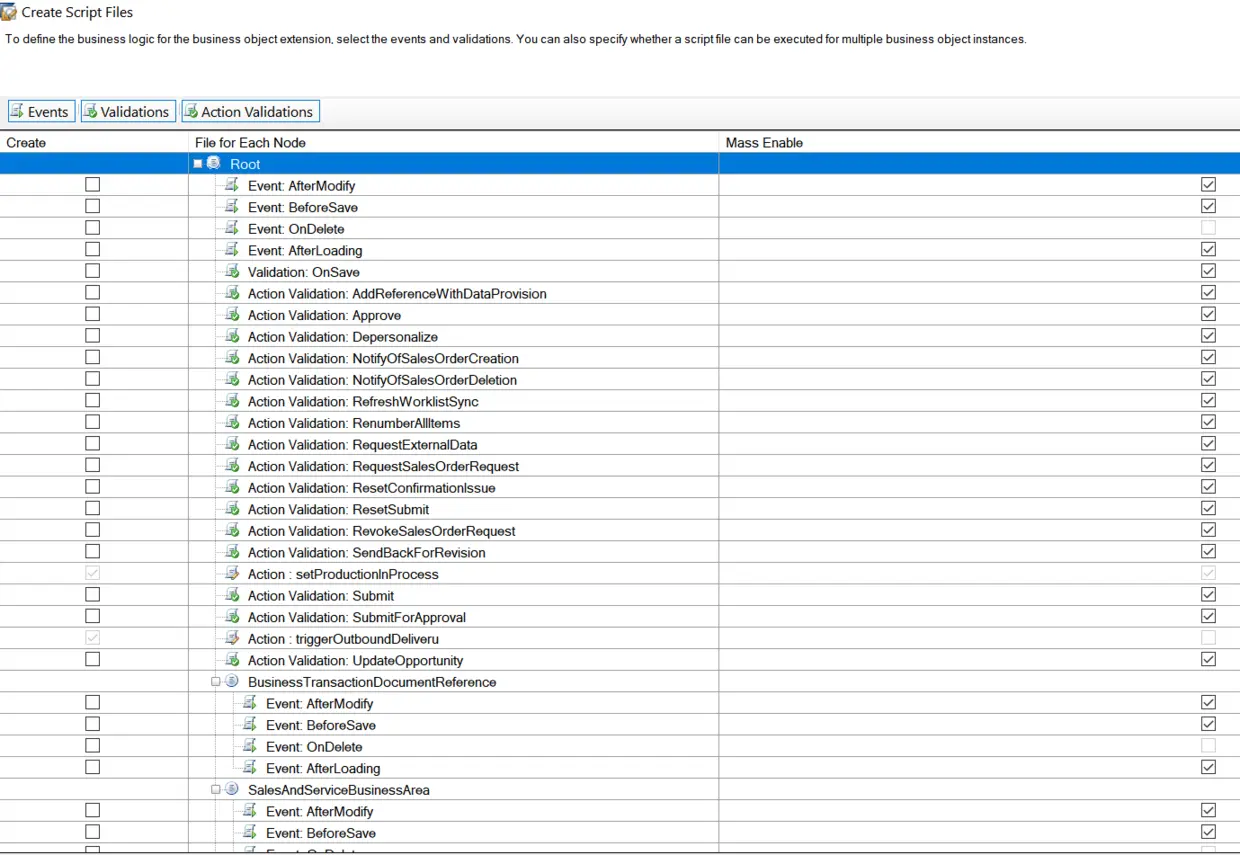Uncheck Mass Enable for BusinessTransactionDocumentReference Event: BeforeSave
The width and height of the screenshot is (1240, 855).
tap(1208, 724)
